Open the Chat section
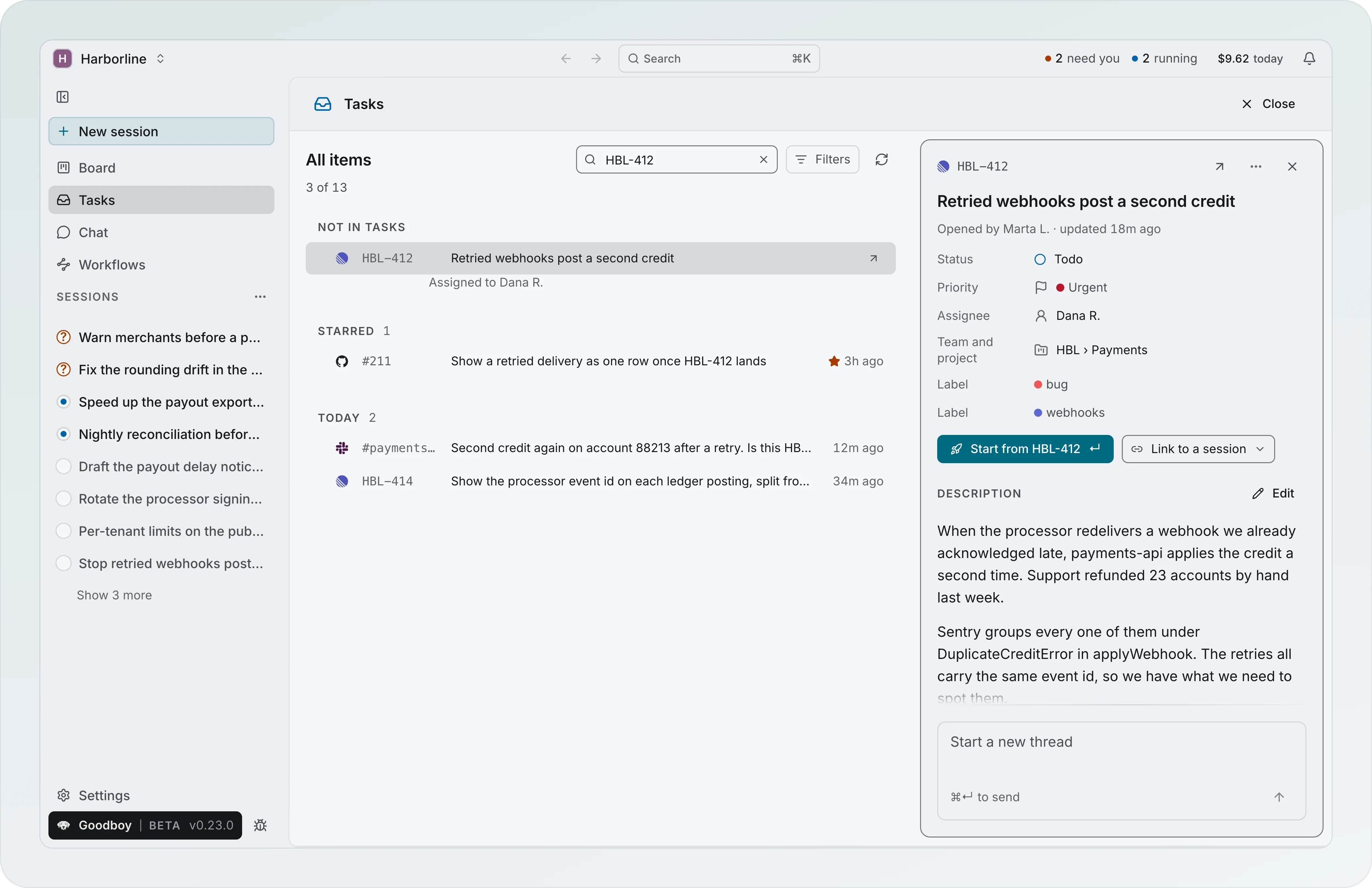Screen dimensions: 1372x888 point(161,232)
